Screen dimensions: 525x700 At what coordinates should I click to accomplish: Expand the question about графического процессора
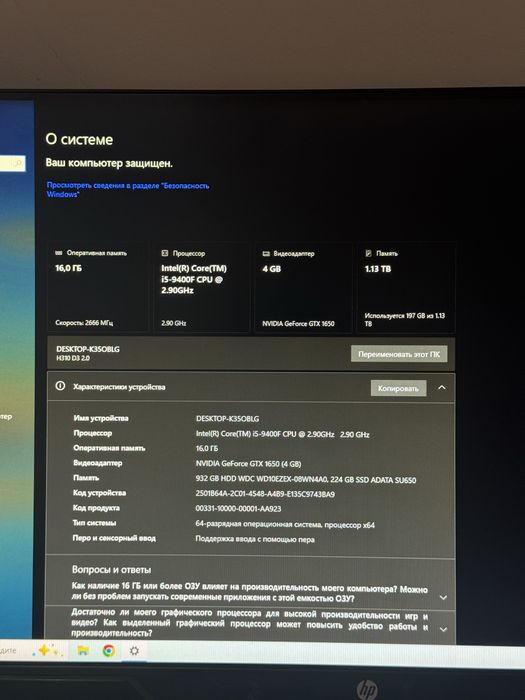[x=443, y=629]
